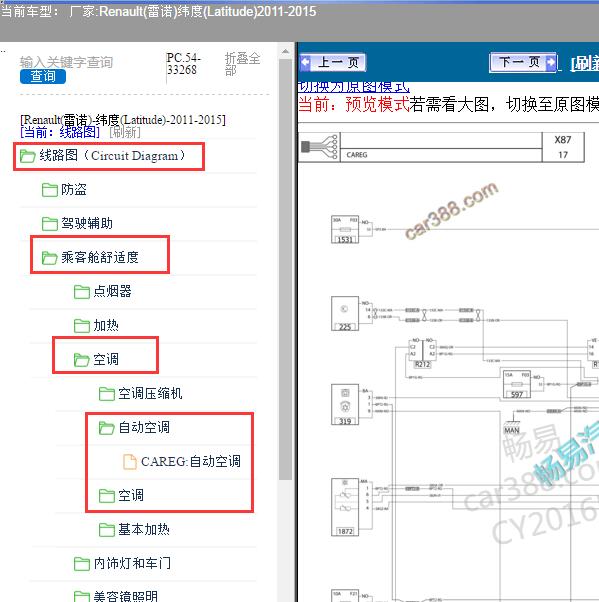Click the left arrow icon on 上一页
The height and width of the screenshot is (602, 599).
click(306, 62)
